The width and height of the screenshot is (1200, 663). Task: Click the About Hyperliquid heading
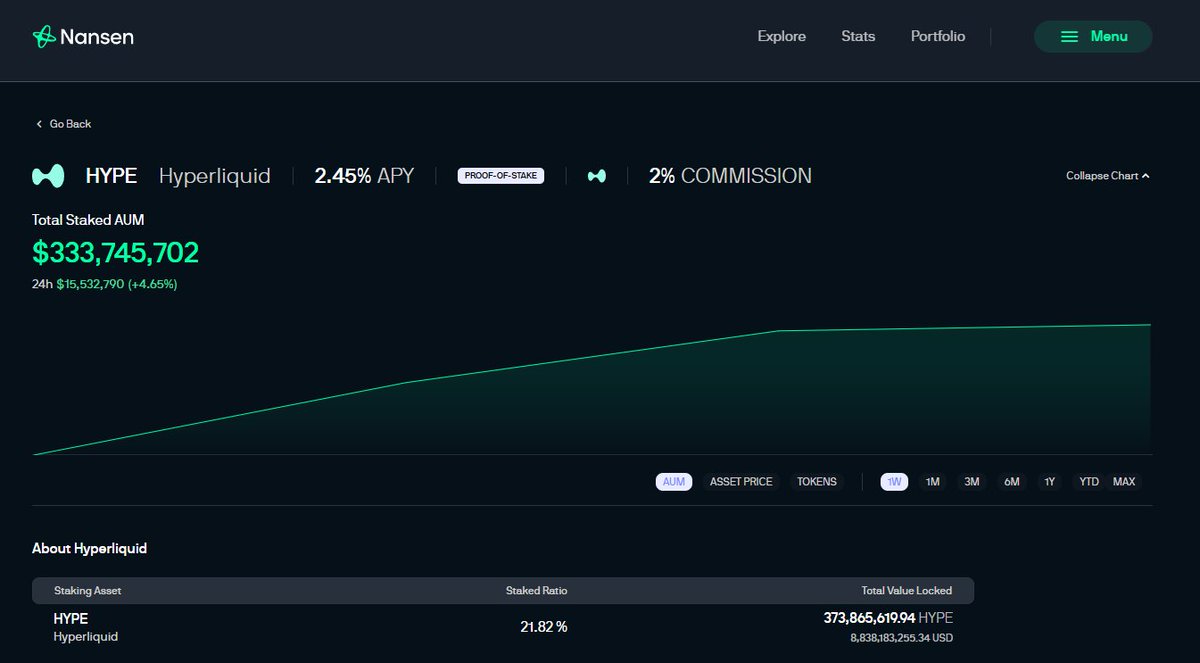pos(90,548)
